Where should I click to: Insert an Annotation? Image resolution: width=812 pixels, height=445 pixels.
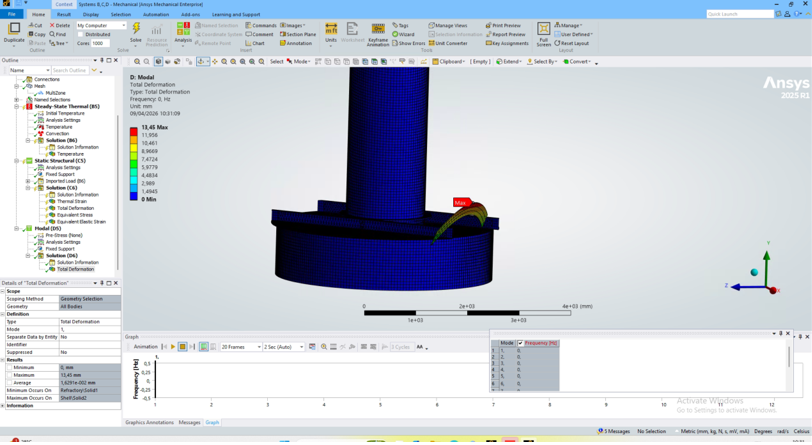[x=296, y=43]
